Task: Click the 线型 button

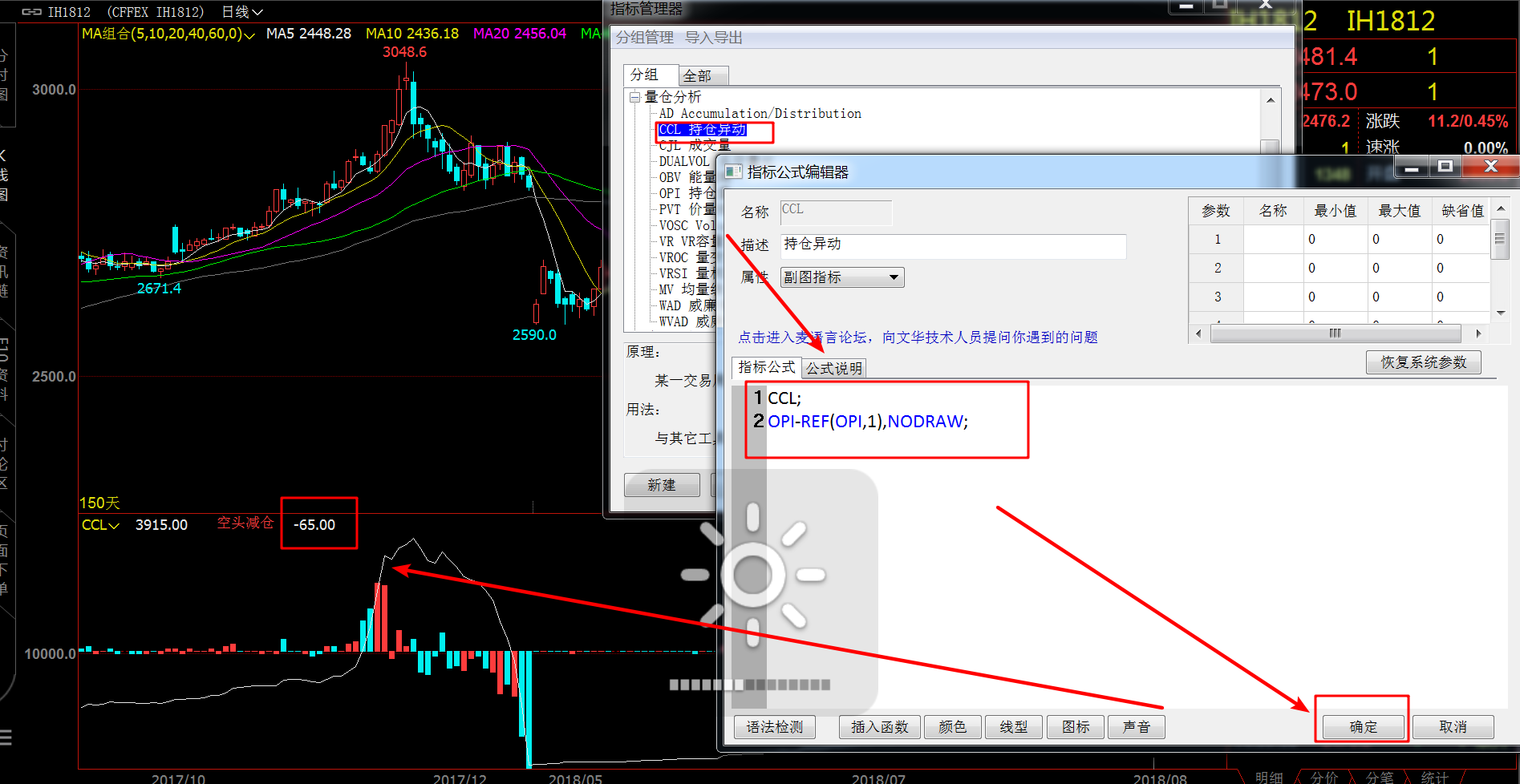Action: (x=1014, y=727)
